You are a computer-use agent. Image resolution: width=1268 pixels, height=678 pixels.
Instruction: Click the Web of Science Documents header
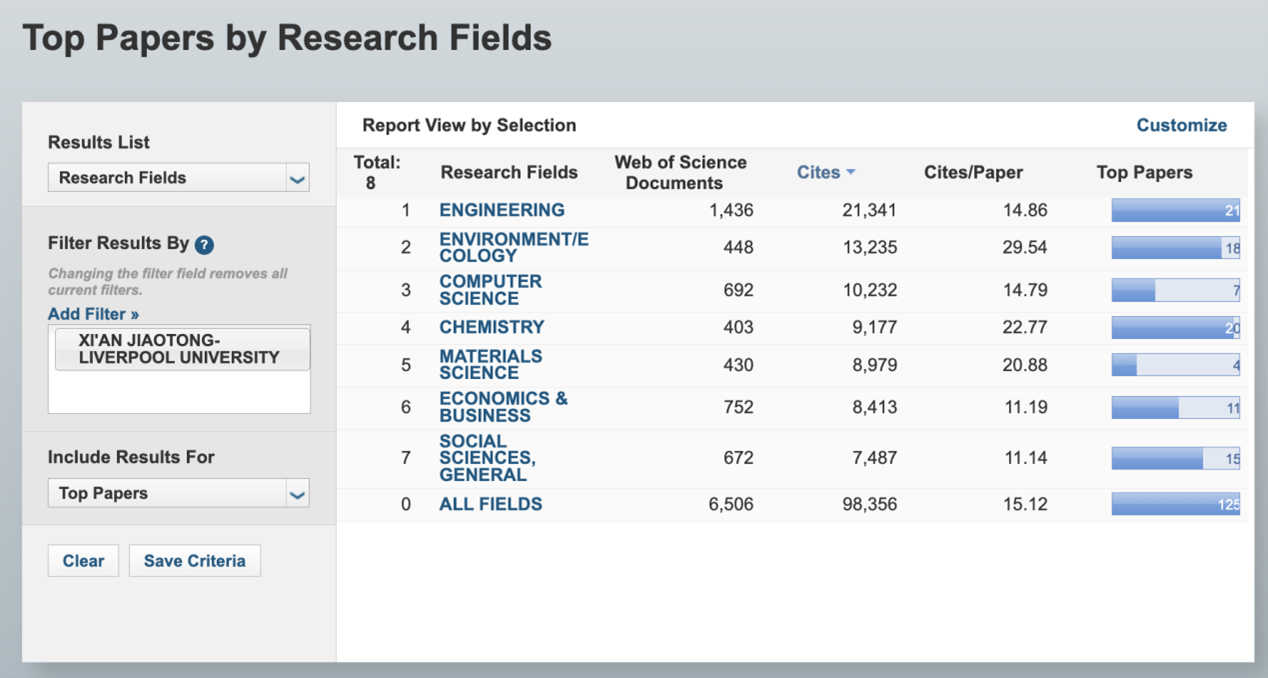(x=680, y=172)
